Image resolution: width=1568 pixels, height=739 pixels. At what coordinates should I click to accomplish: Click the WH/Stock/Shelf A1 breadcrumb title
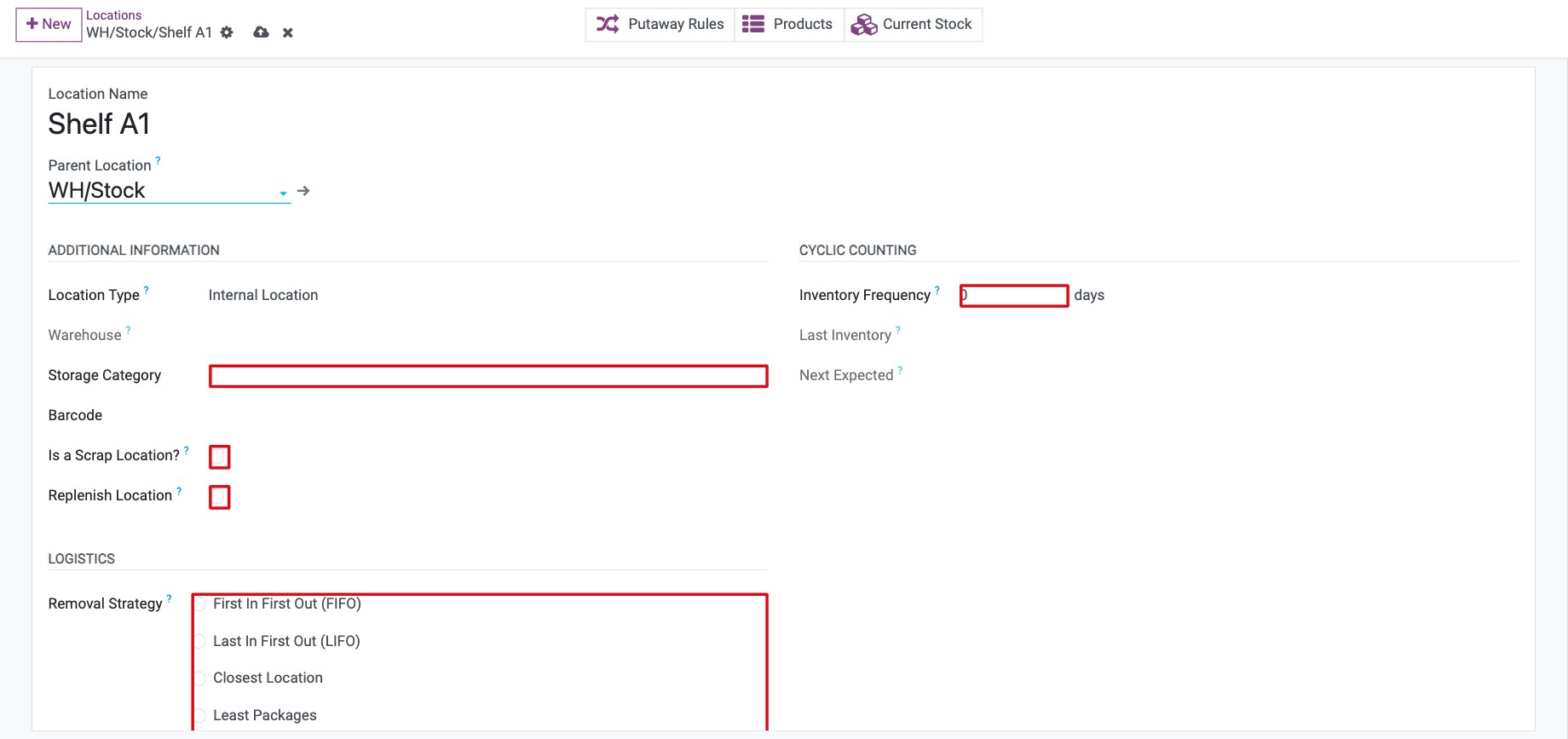[149, 32]
